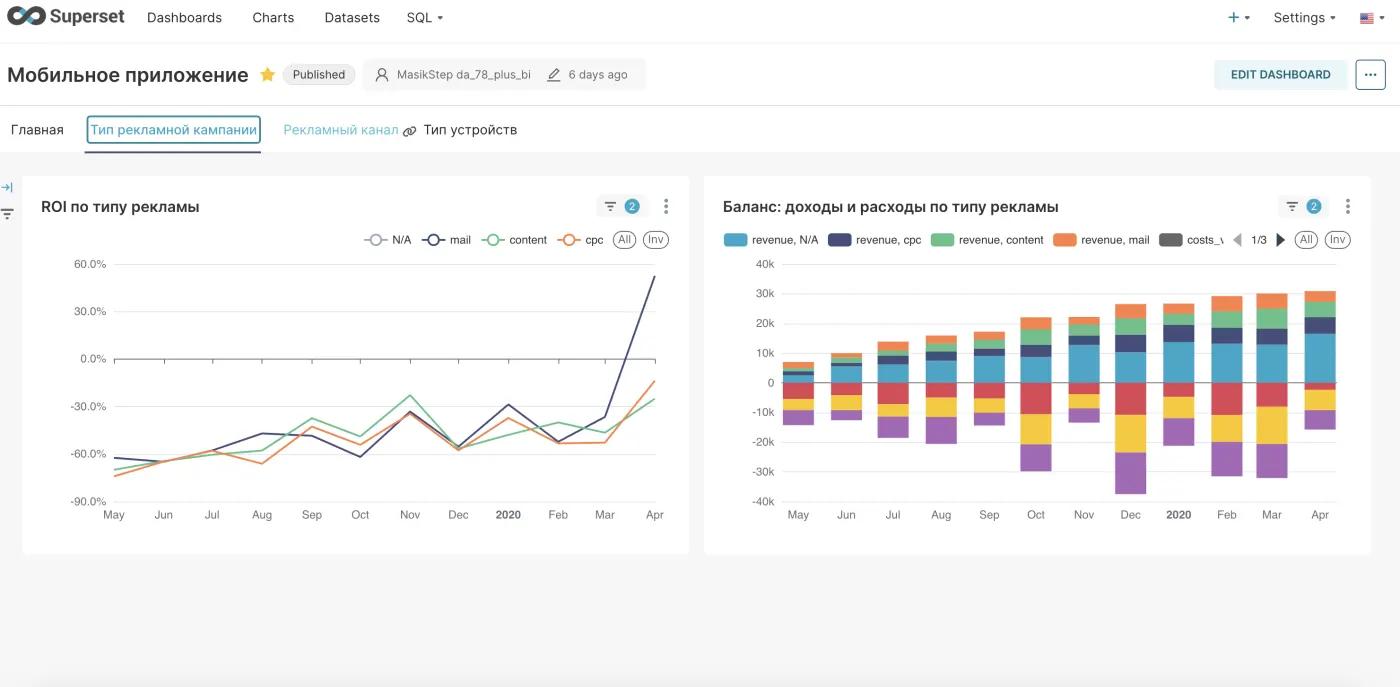
Task: Open the dashboard more-options ellipsis button
Action: pyautogui.click(x=1370, y=74)
